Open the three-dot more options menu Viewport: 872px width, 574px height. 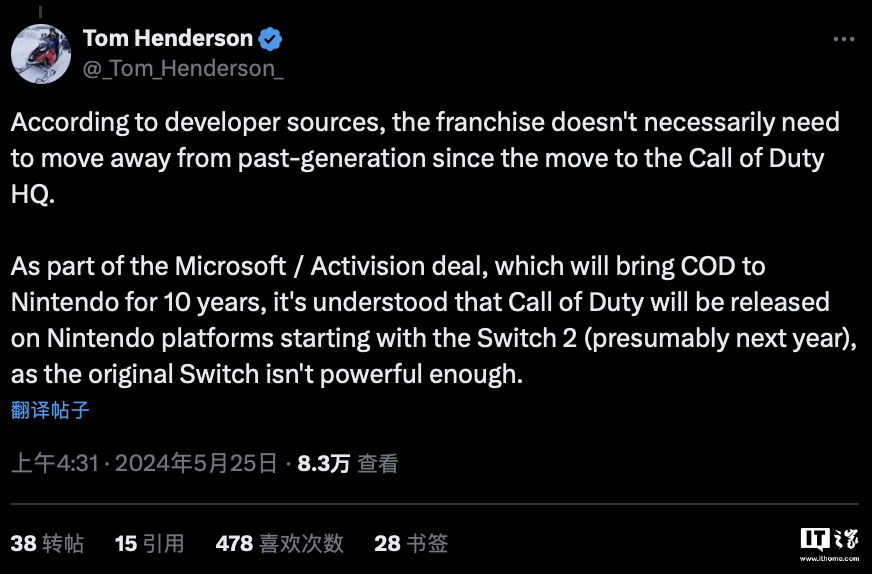[844, 39]
